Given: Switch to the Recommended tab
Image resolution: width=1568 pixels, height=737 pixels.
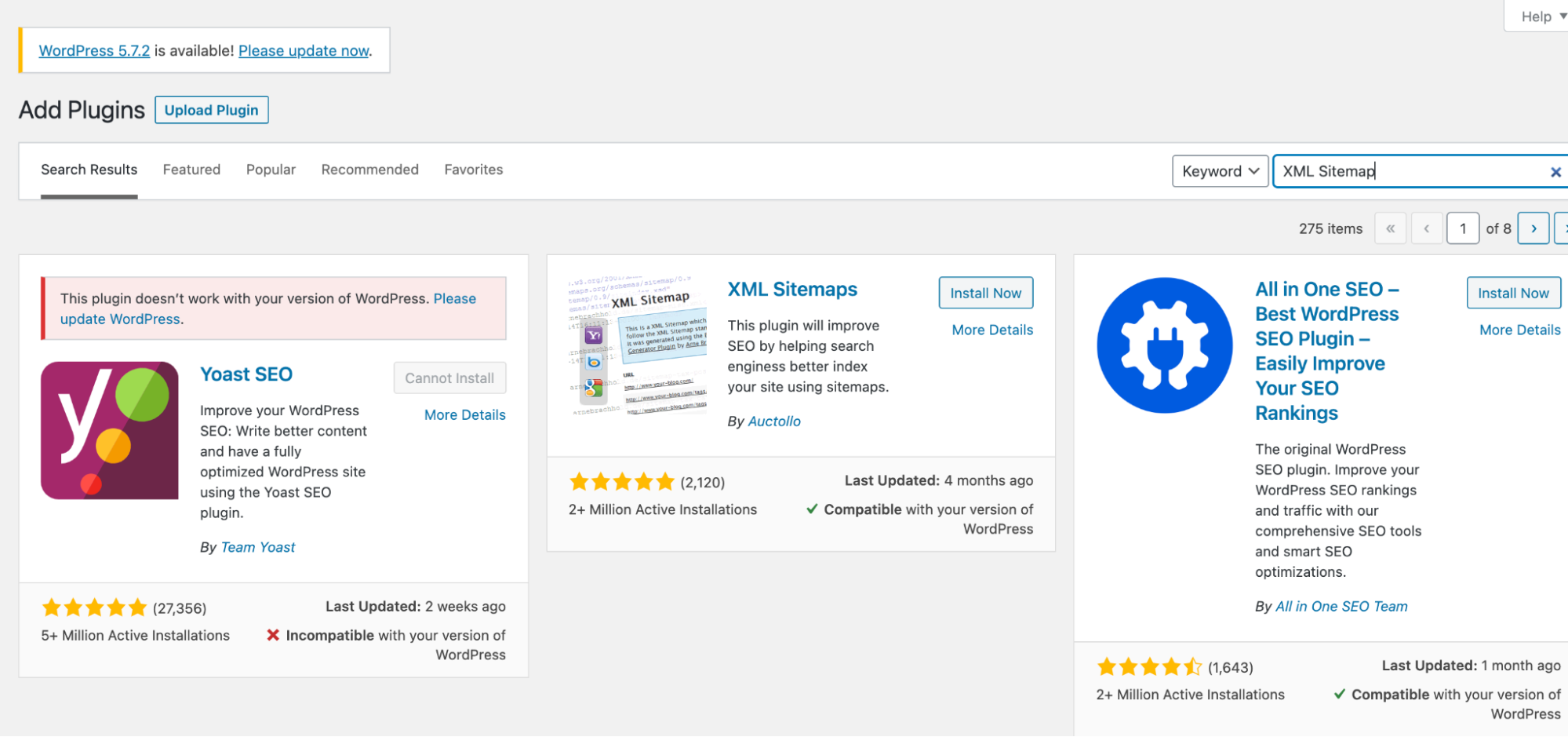Looking at the screenshot, I should click(x=370, y=170).
